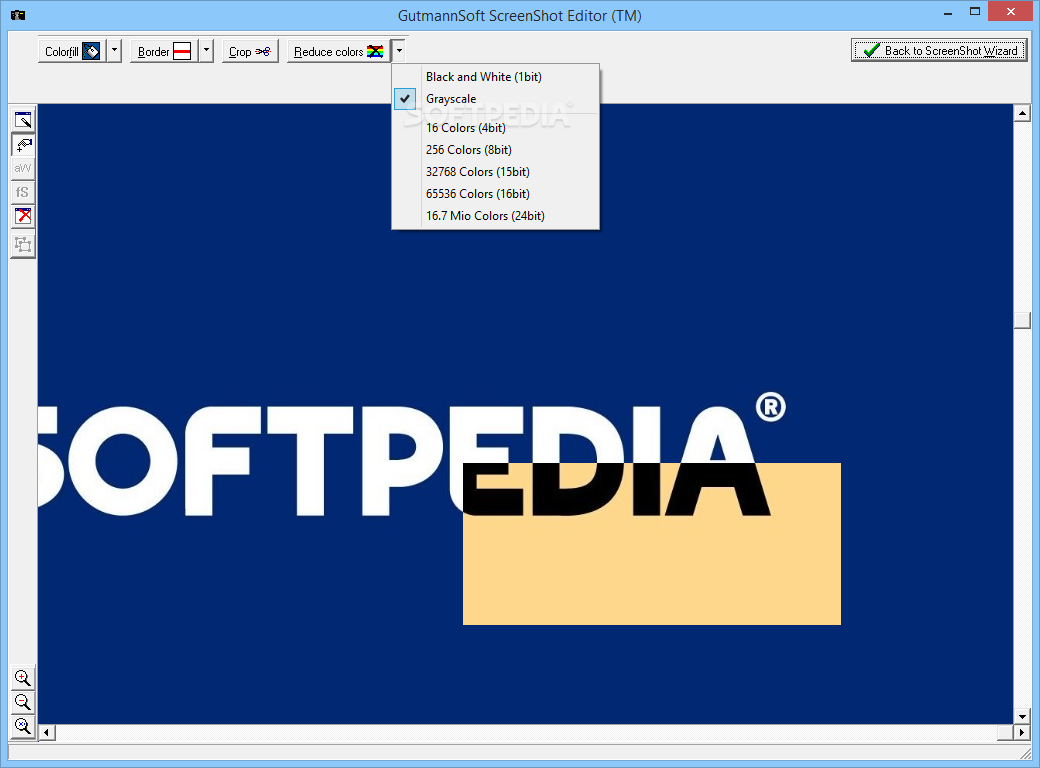Viewport: 1040px width, 768px height.
Task: Select Black and White (1bit)
Action: [x=495, y=77]
